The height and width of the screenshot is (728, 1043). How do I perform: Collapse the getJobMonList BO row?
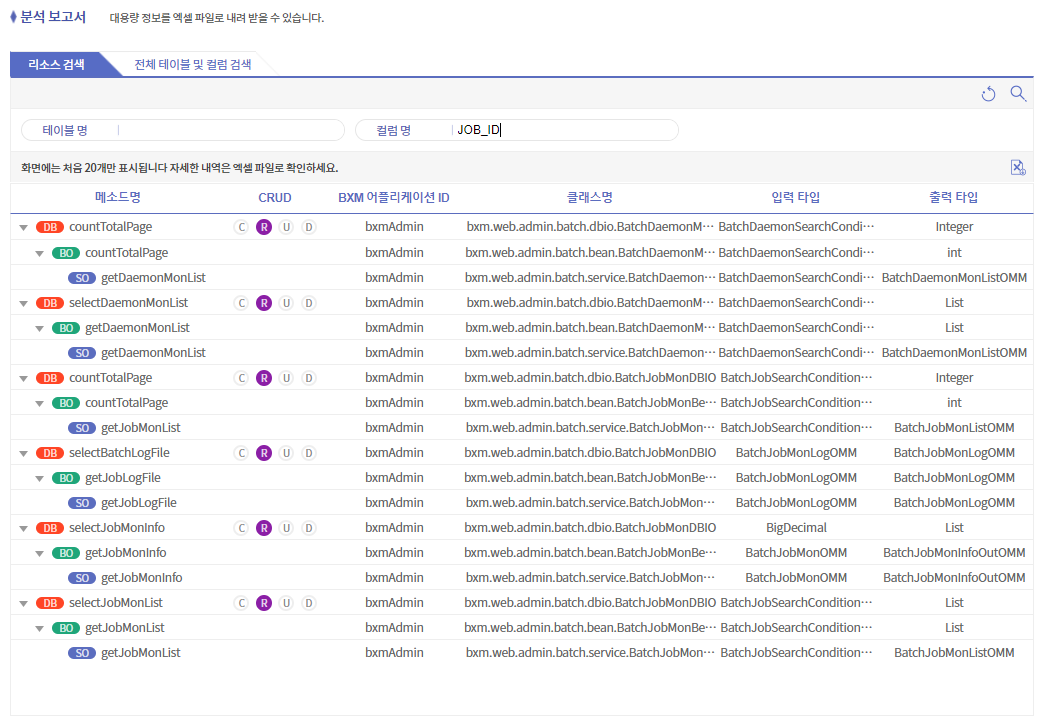tap(40, 630)
